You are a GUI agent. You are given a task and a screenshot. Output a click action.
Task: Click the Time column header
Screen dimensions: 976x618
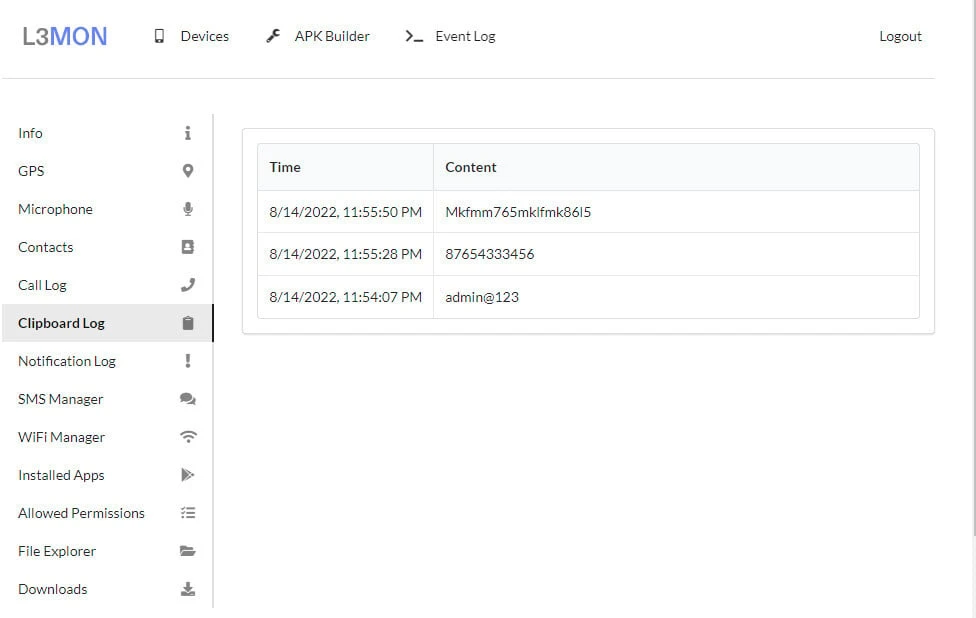click(285, 167)
